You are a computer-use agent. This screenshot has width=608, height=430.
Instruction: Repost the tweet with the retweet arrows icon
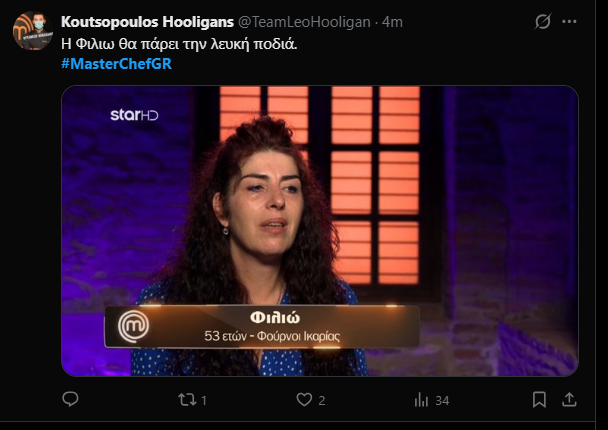coord(187,400)
